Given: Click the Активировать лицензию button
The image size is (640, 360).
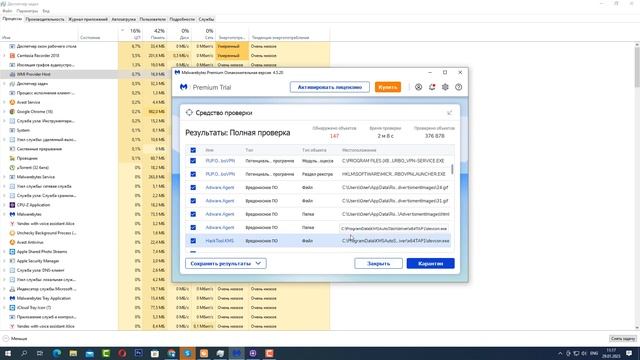Looking at the screenshot, I should tap(330, 87).
